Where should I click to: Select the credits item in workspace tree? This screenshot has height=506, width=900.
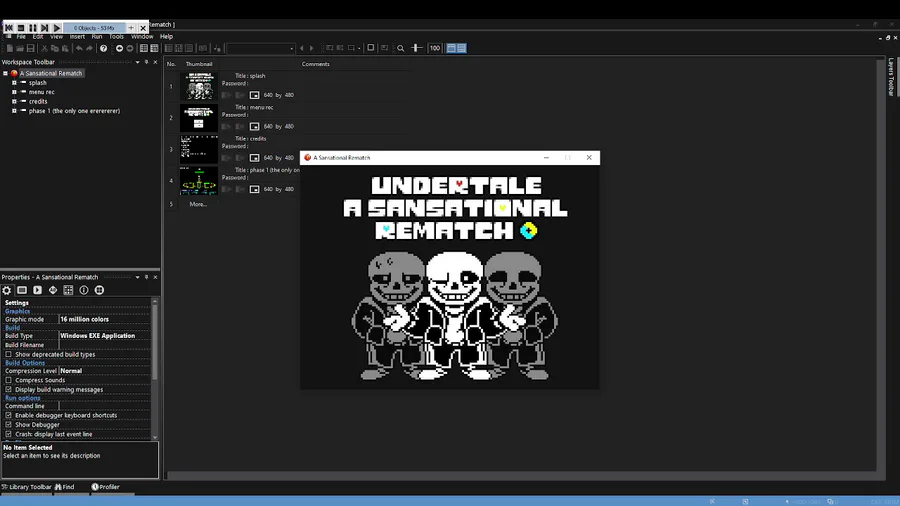38,102
